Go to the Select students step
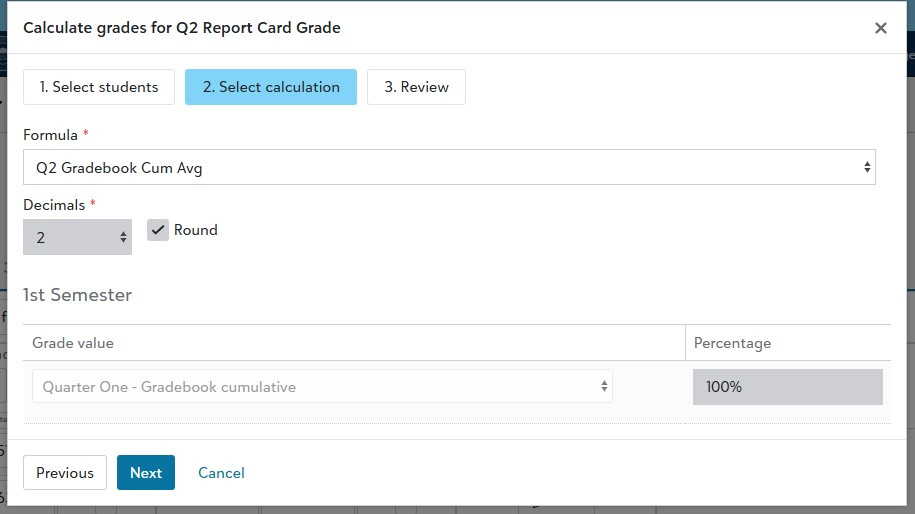This screenshot has width=915, height=514. click(99, 87)
